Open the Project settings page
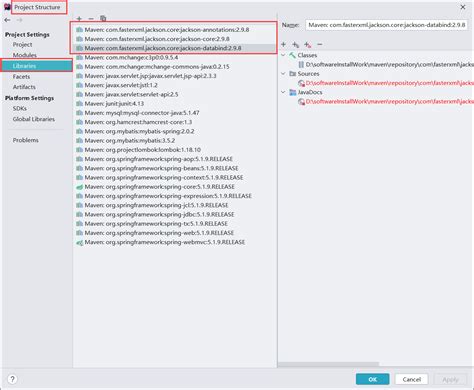The width and height of the screenshot is (474, 390). pos(22,45)
